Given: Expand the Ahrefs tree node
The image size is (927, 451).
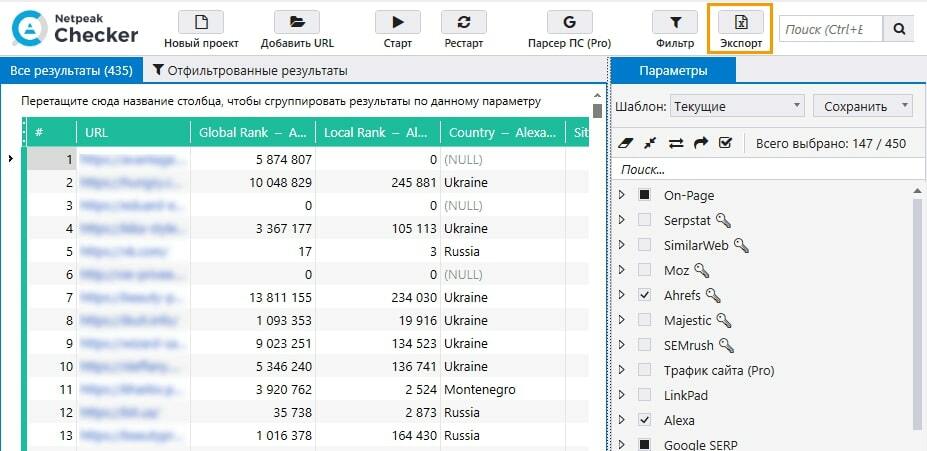Looking at the screenshot, I should [621, 294].
